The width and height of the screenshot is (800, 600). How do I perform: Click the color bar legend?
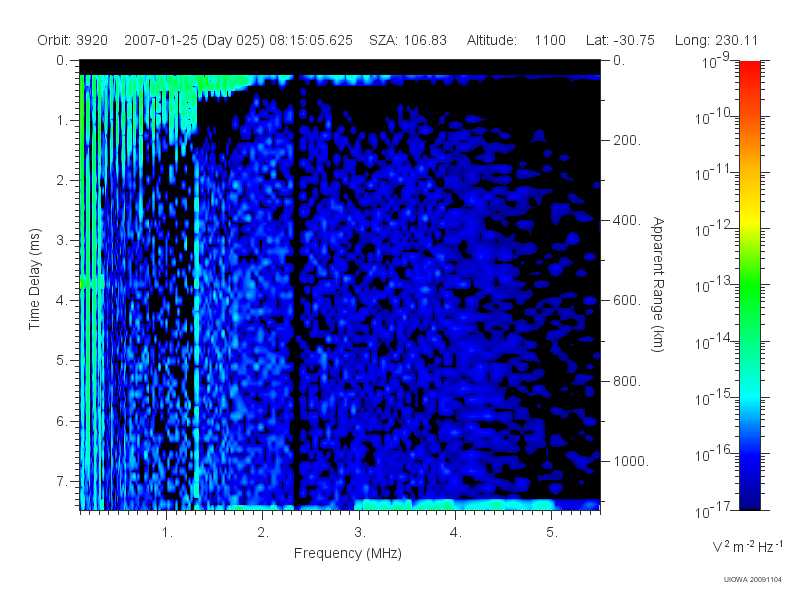[749, 285]
